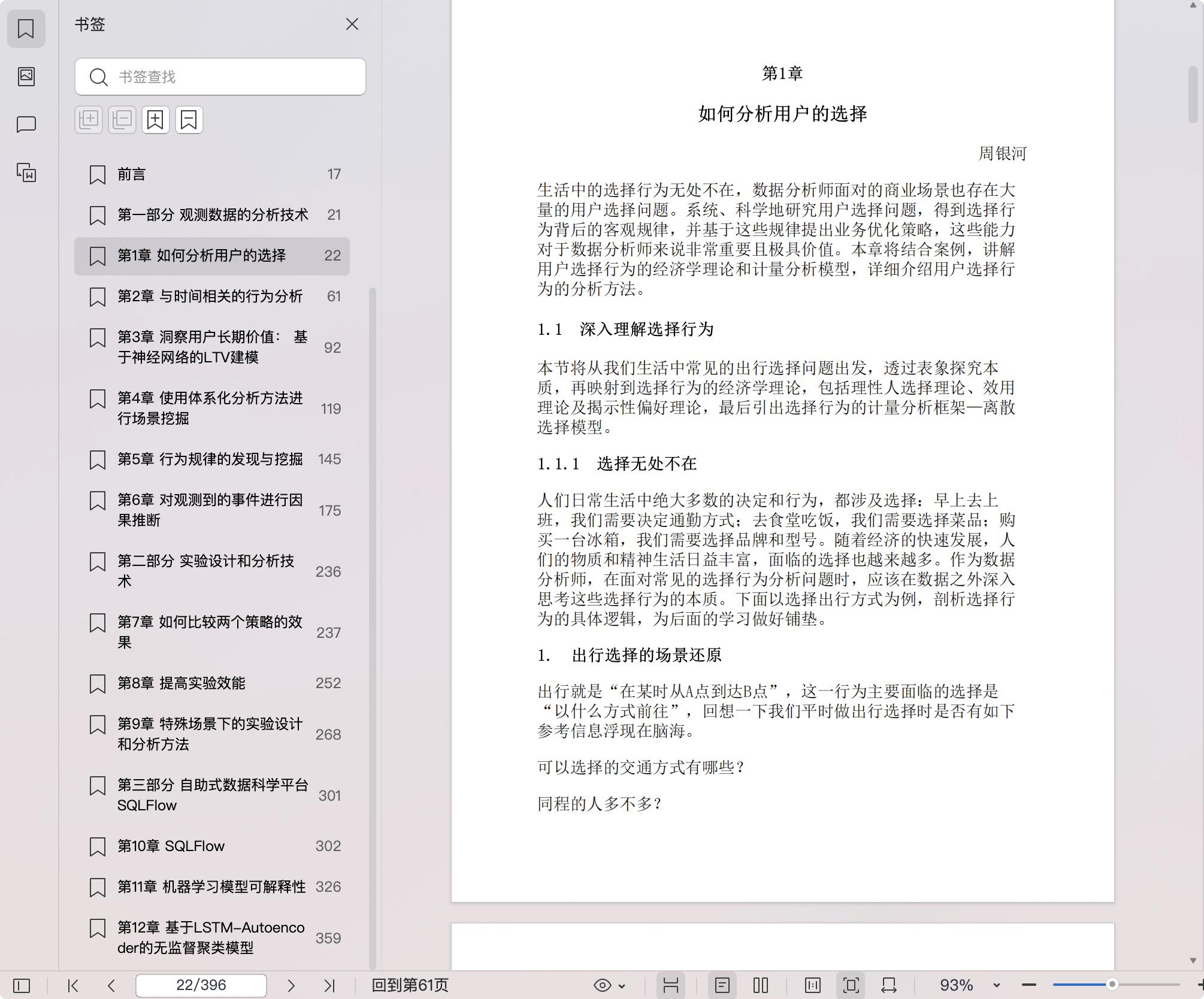Image resolution: width=1204 pixels, height=999 pixels.
Task: Collapse all bookmarks icon
Action: (x=122, y=120)
